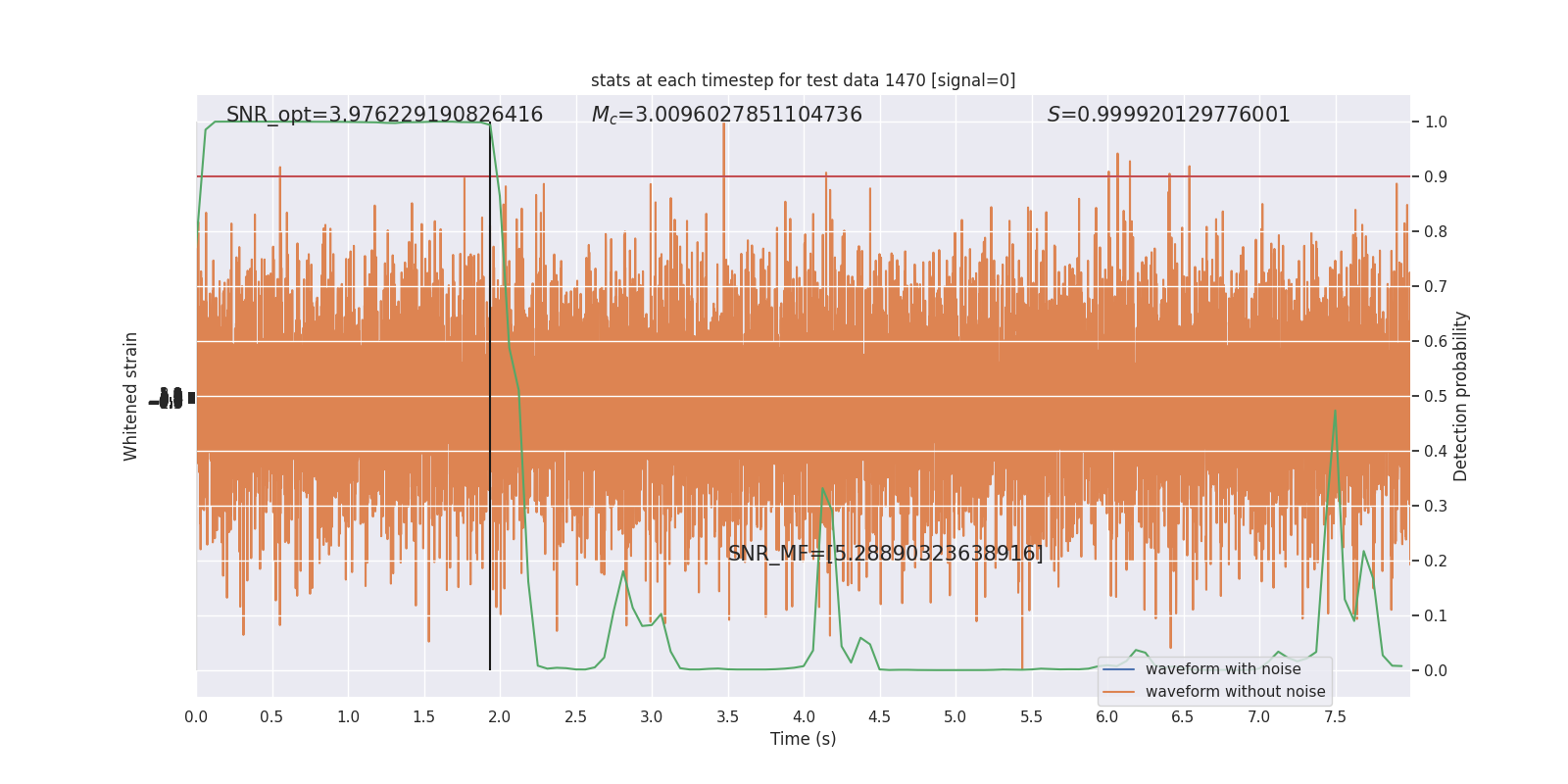Screen dimensions: 1568x784
Task: Select detection probability tick label 0.2
Action: point(1436,562)
